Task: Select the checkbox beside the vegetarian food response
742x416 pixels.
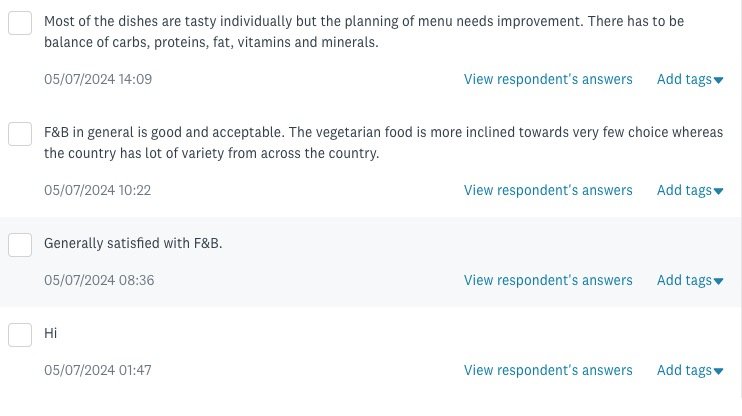Action: (x=20, y=133)
